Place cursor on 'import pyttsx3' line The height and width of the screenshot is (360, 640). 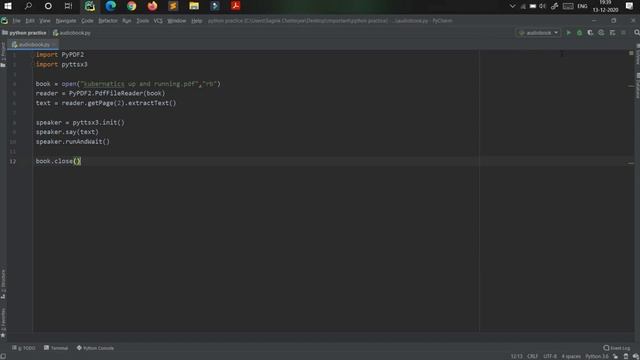61,64
